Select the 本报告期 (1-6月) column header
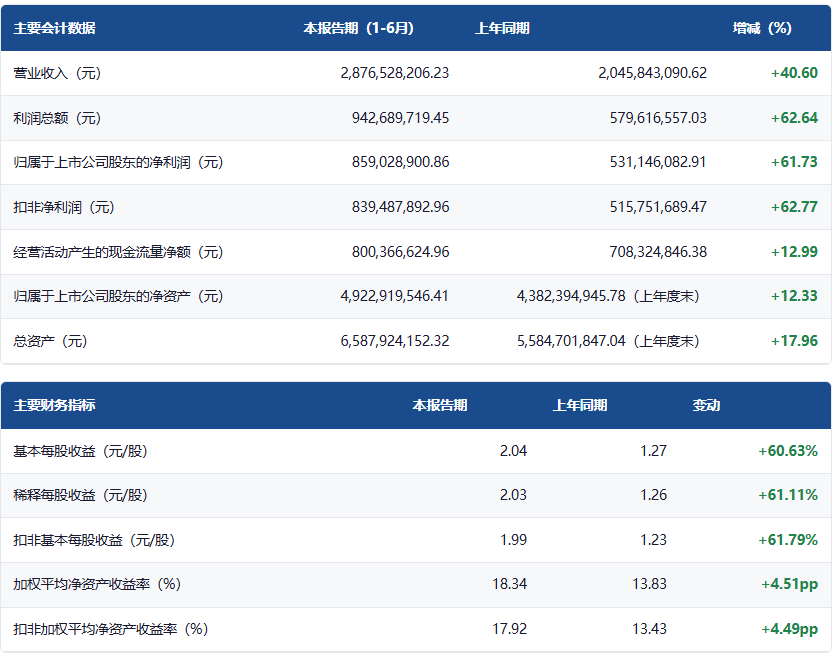This screenshot has width=836, height=656. [358, 28]
